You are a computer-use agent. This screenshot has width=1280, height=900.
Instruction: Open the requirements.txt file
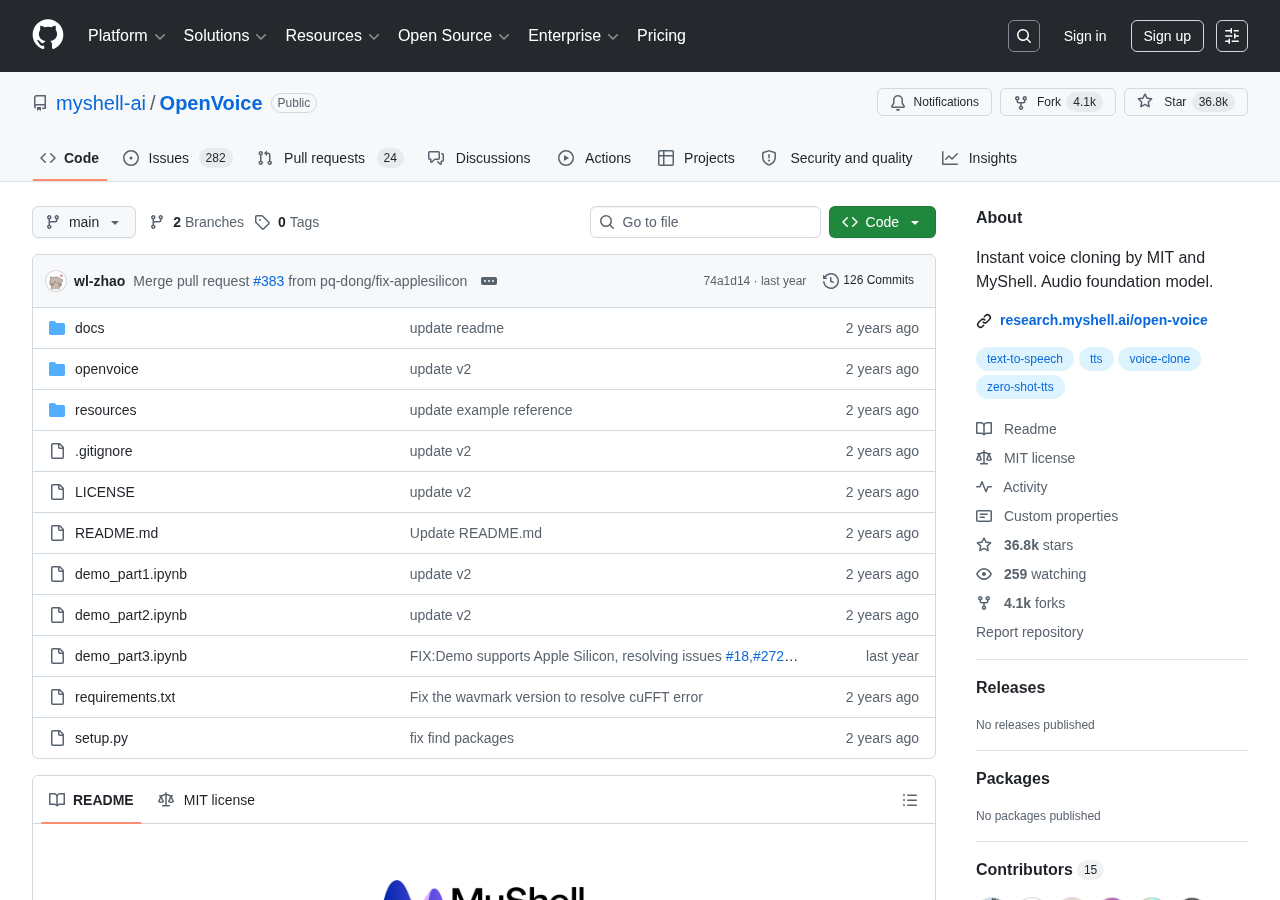pos(125,697)
